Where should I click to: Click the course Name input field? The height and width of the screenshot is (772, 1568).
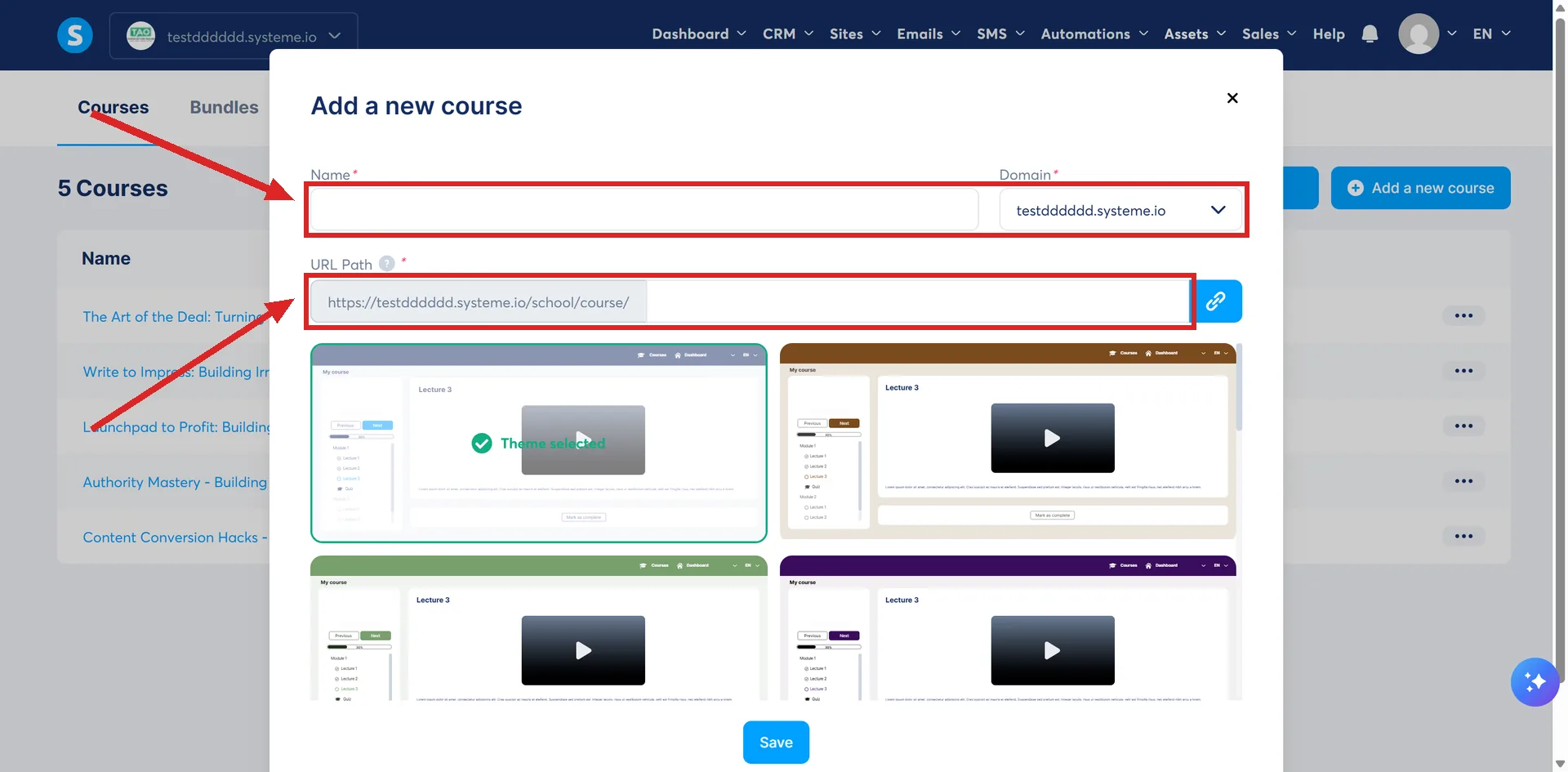(644, 210)
